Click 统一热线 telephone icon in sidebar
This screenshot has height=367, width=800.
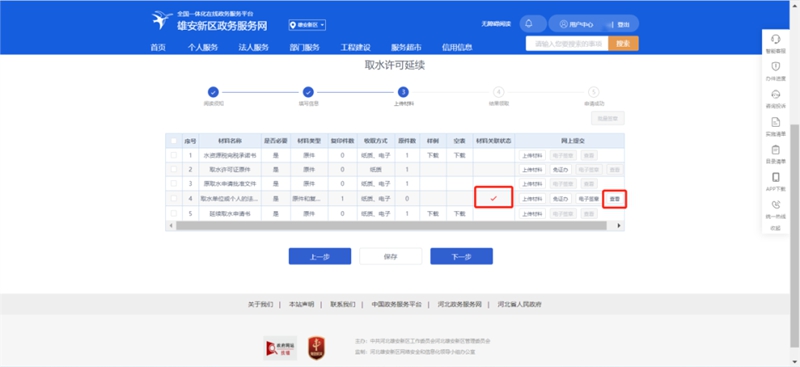click(776, 205)
